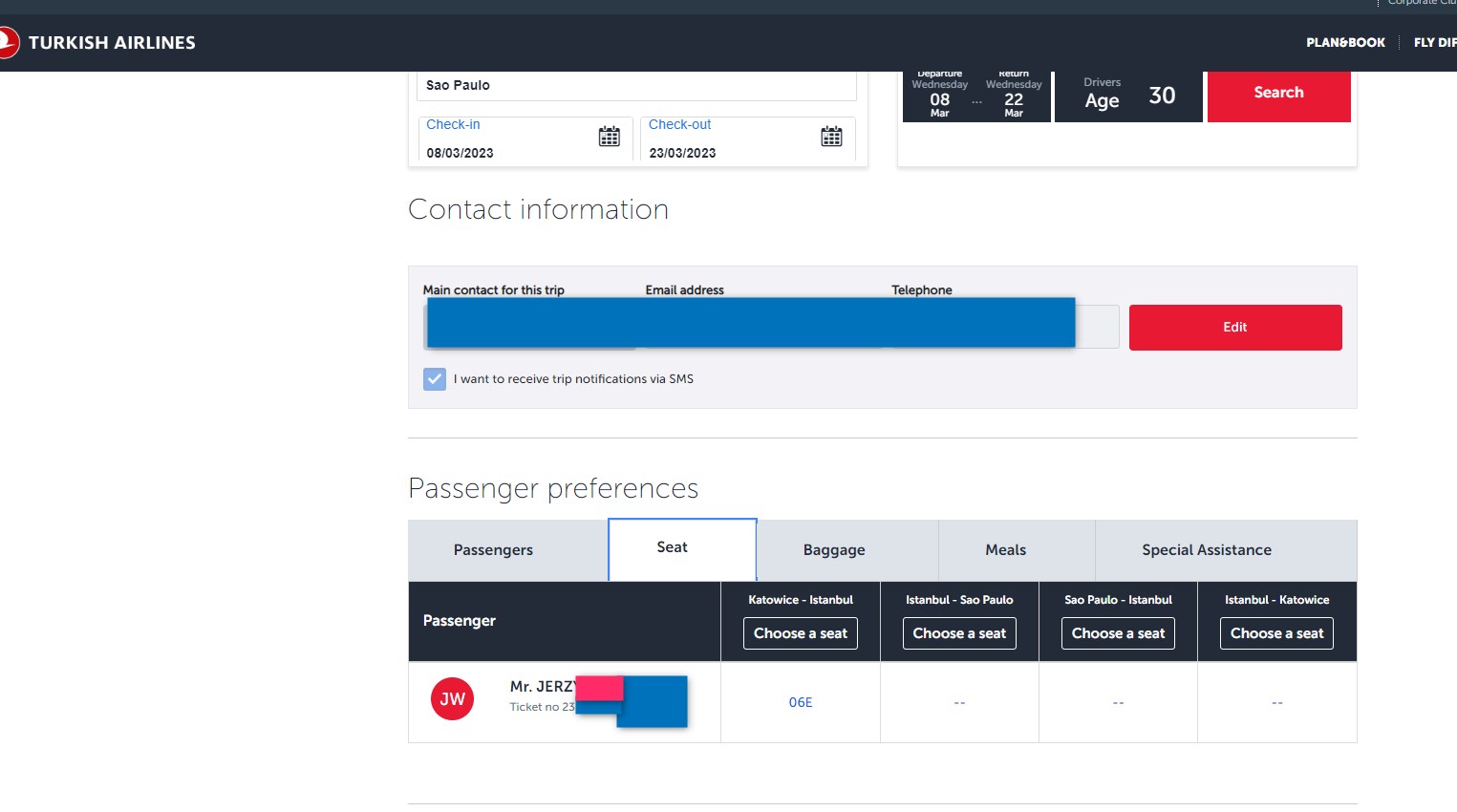
Task: Open the Check-out calendar icon
Action: coord(832,137)
